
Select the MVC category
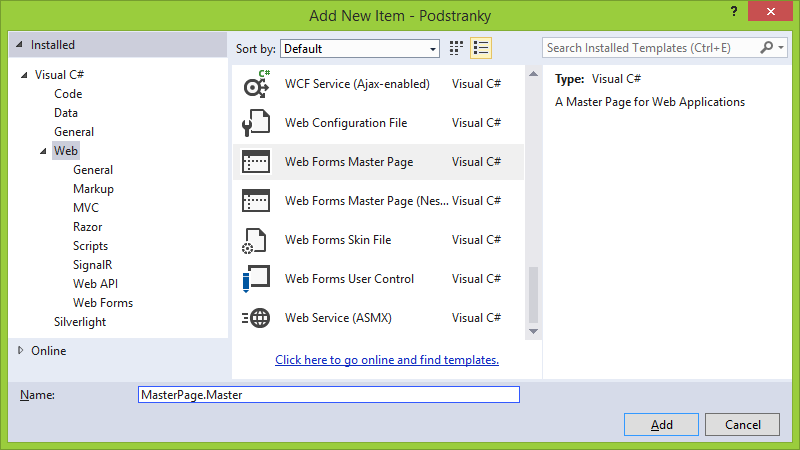point(86,208)
